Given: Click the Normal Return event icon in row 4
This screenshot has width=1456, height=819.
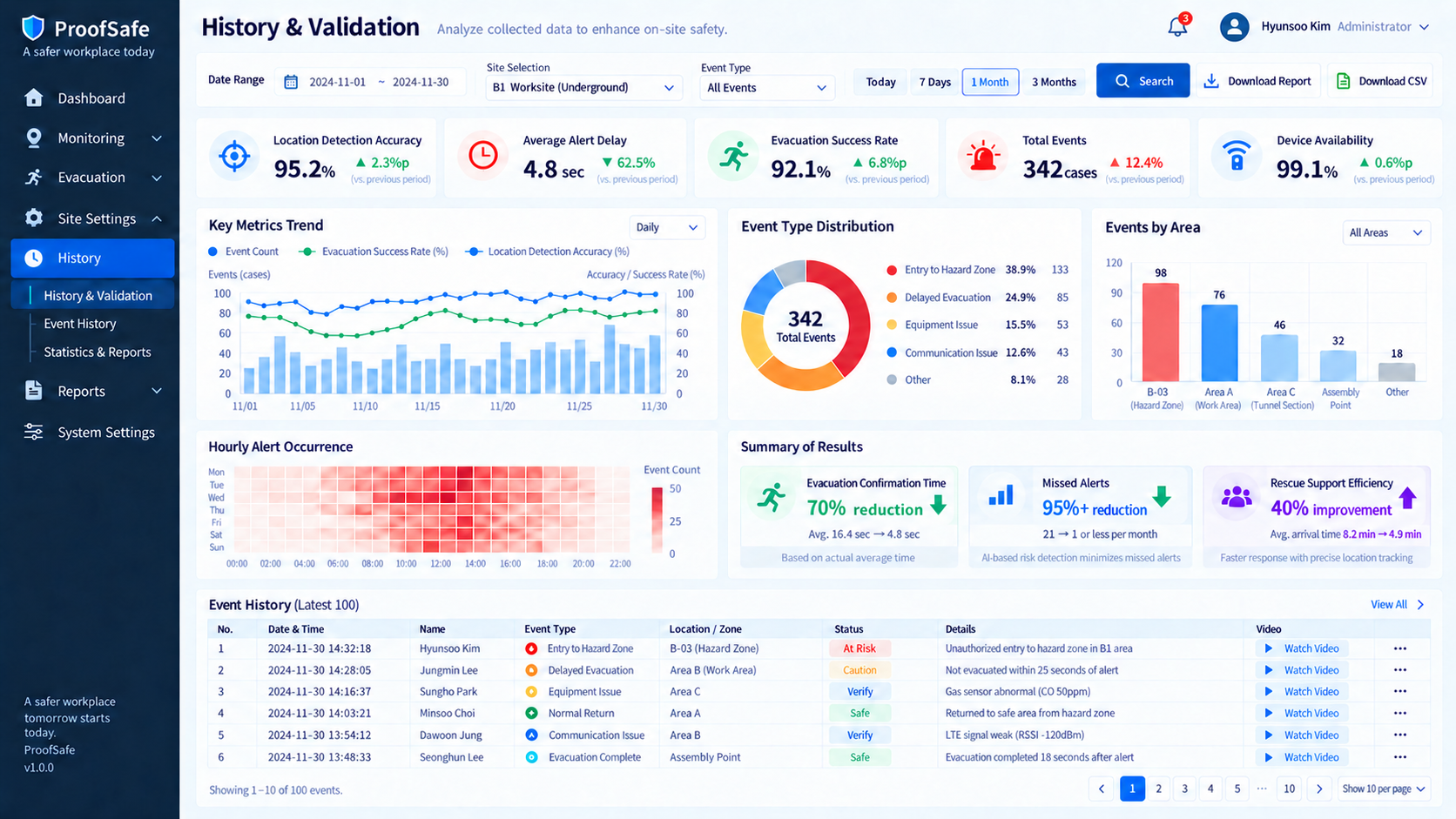Looking at the screenshot, I should coord(531,713).
